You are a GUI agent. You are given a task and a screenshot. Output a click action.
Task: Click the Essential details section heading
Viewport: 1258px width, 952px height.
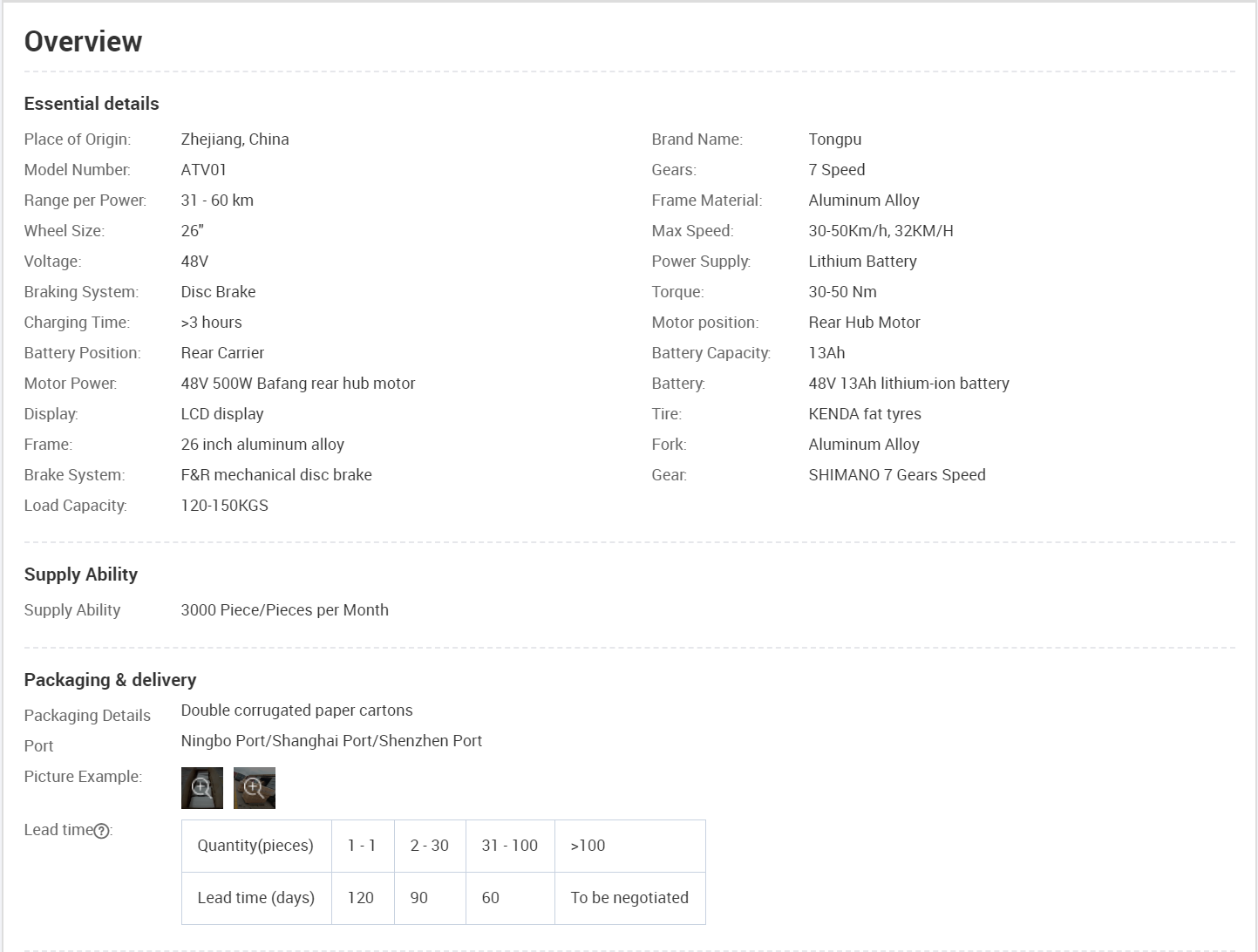click(x=92, y=104)
